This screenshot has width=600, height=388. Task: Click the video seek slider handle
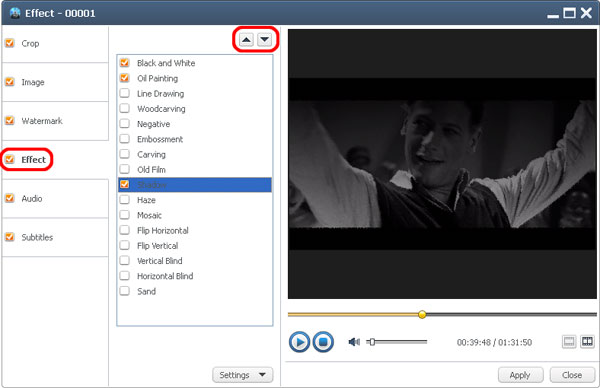point(422,314)
